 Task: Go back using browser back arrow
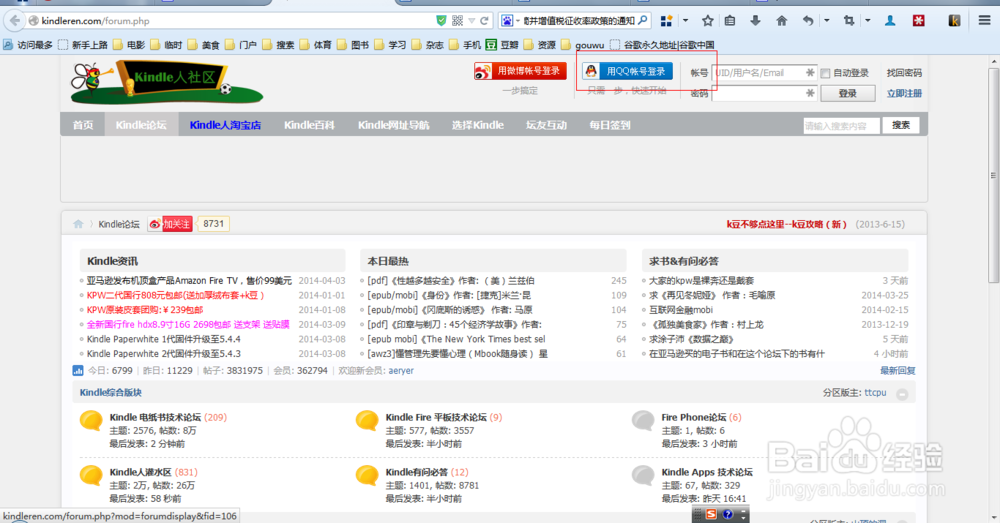[x=15, y=20]
